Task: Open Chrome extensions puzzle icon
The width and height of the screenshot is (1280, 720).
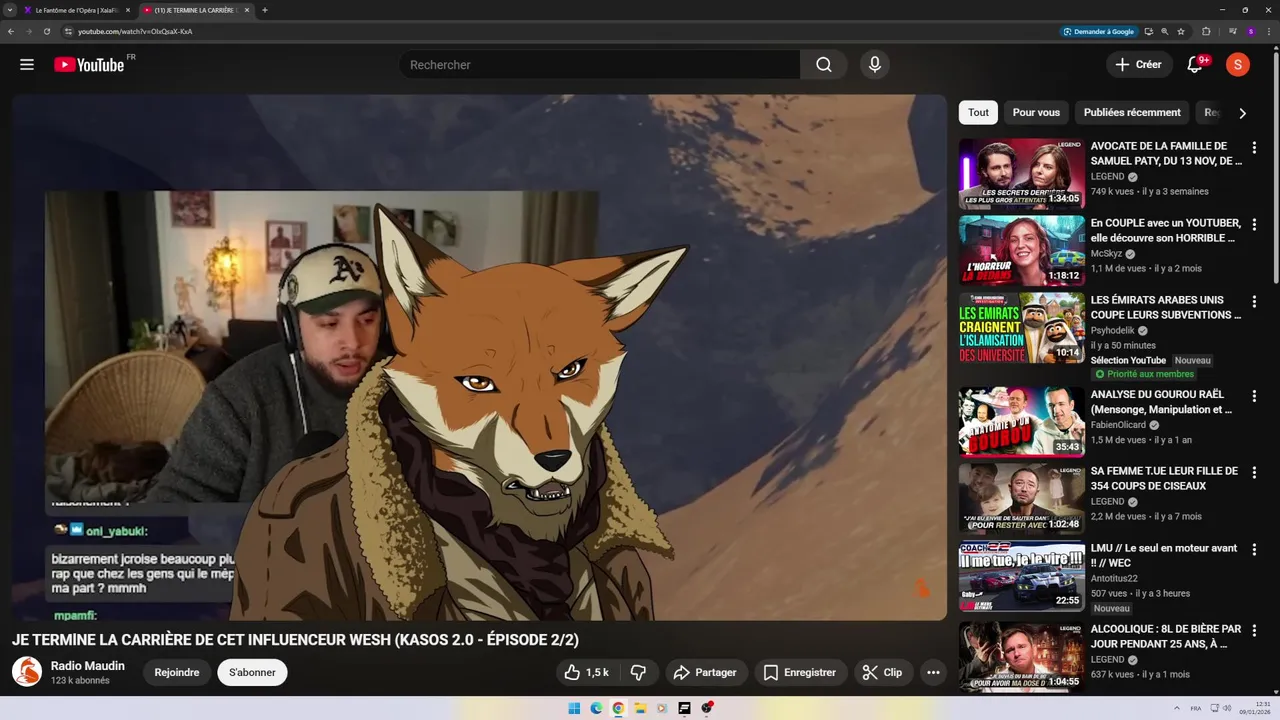Action: [x=1206, y=31]
